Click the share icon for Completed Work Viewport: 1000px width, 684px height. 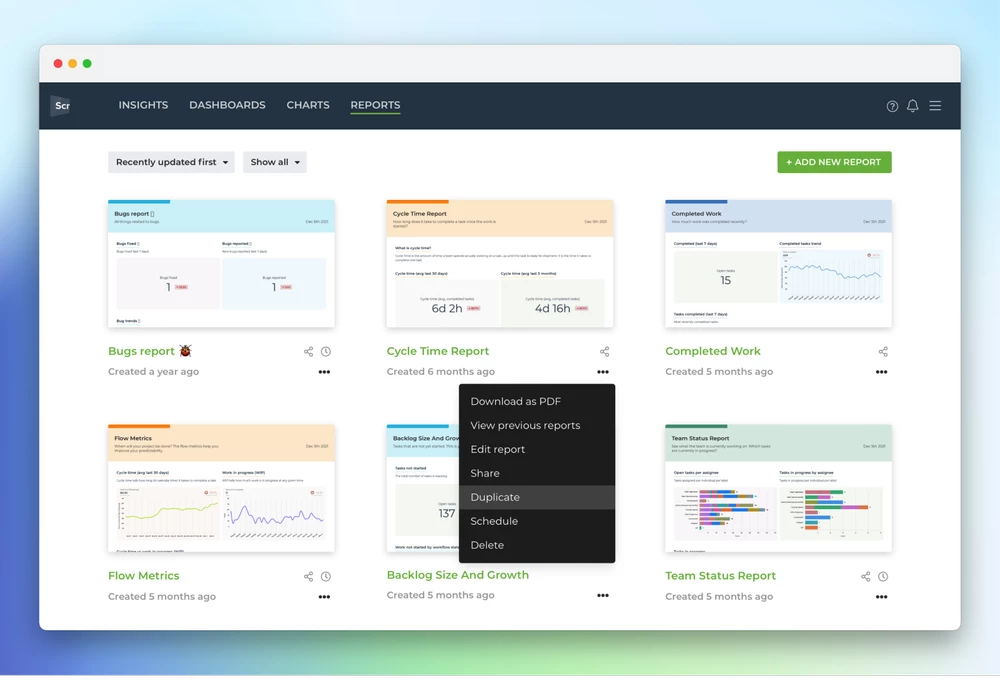[883, 351]
